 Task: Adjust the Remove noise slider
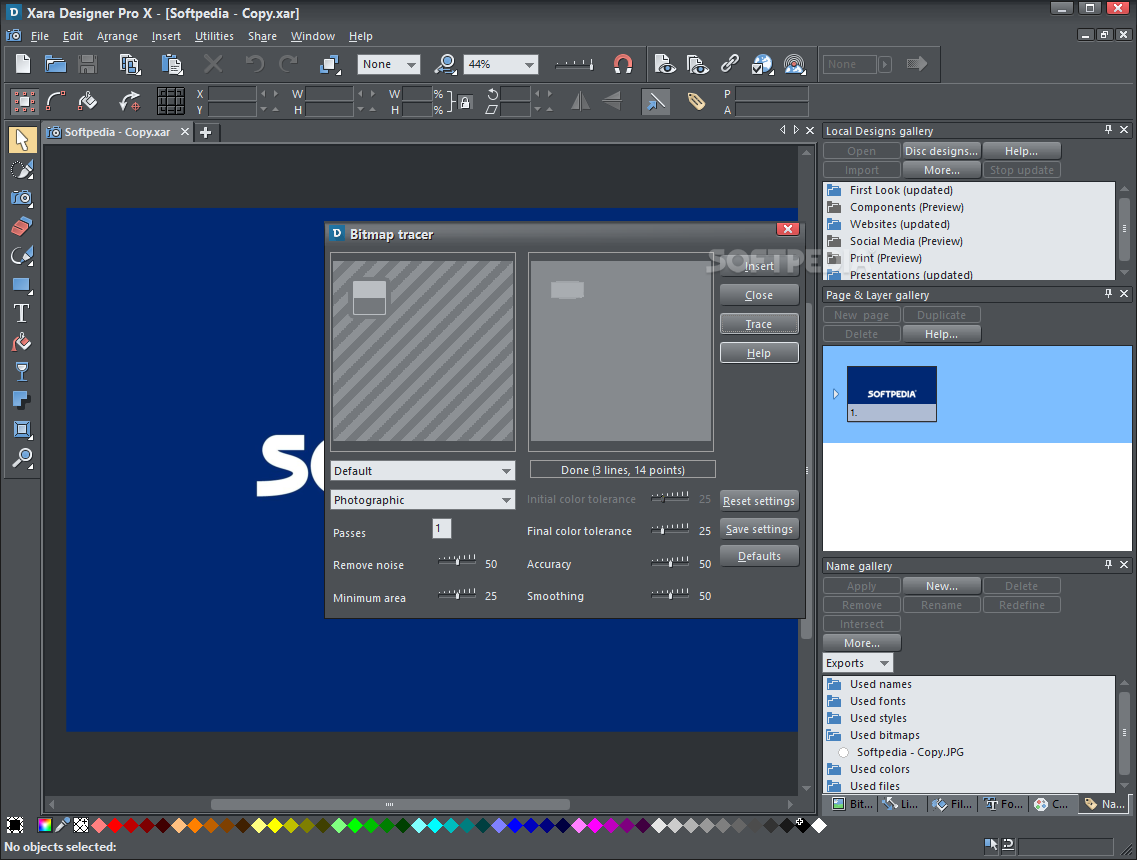(x=458, y=561)
